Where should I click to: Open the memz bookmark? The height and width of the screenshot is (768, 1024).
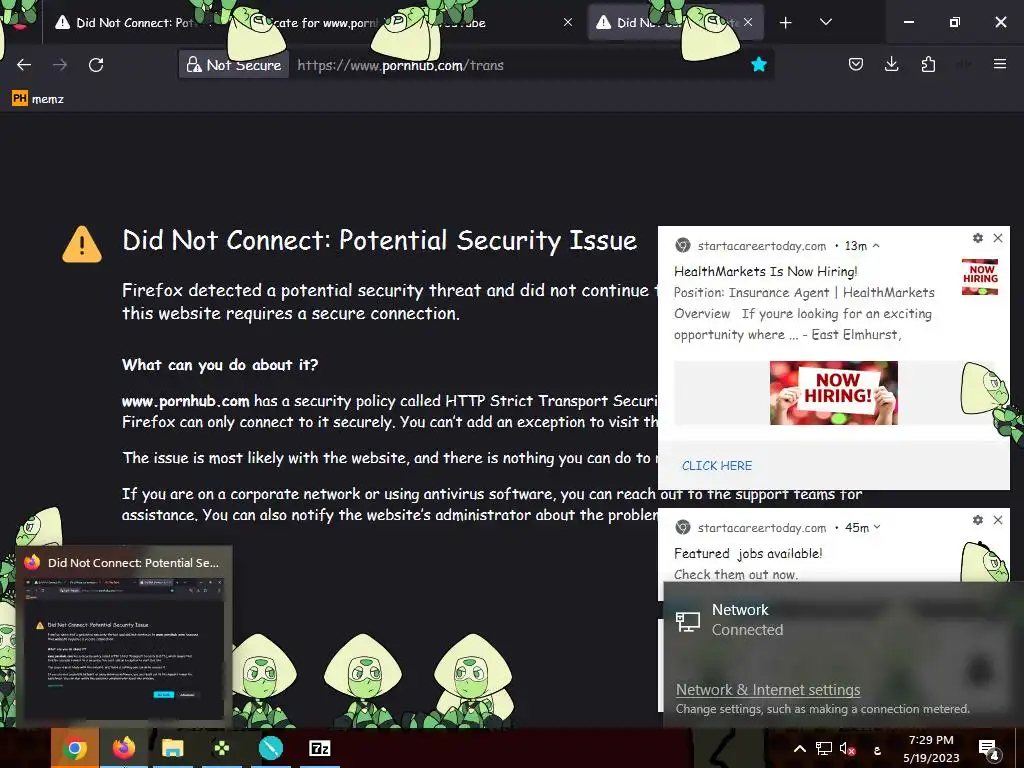pos(38,99)
